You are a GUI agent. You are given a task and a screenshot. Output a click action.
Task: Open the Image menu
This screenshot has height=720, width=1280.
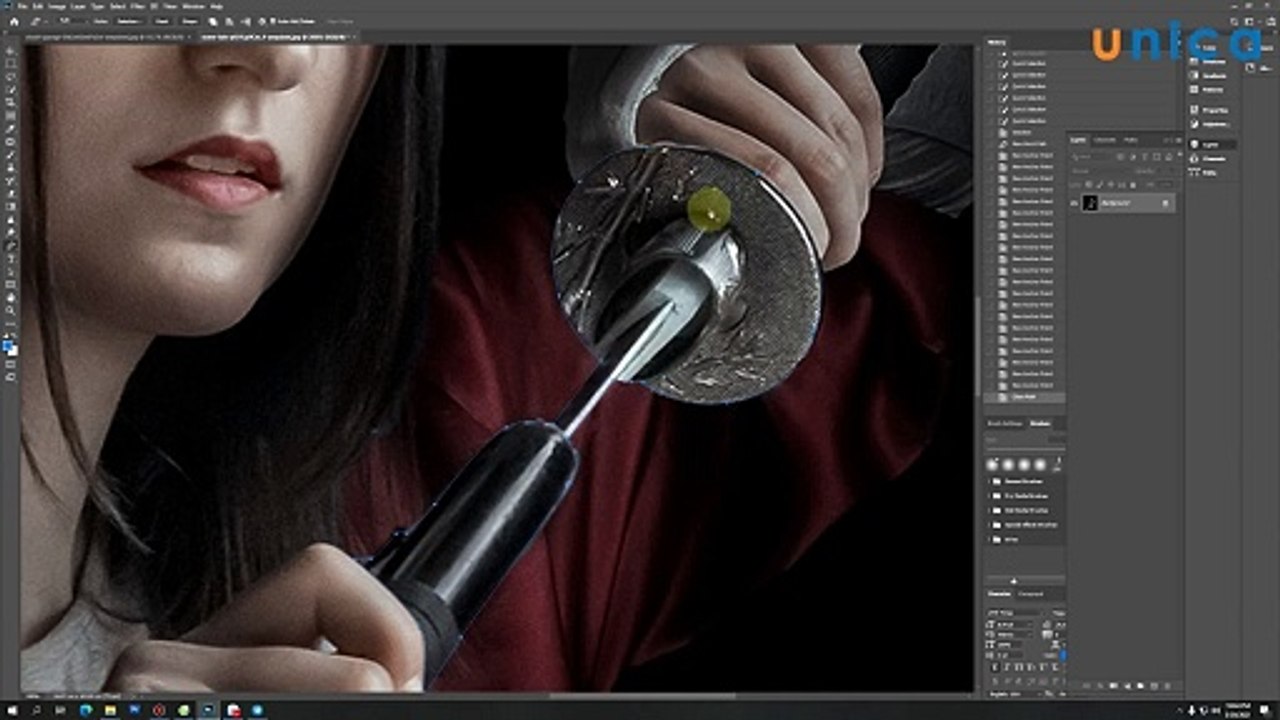click(57, 6)
